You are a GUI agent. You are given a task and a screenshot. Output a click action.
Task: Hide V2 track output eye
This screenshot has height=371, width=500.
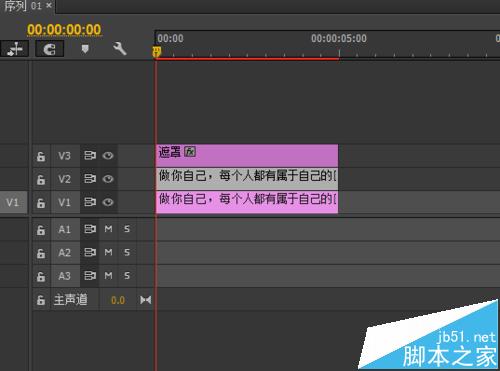coord(108,179)
